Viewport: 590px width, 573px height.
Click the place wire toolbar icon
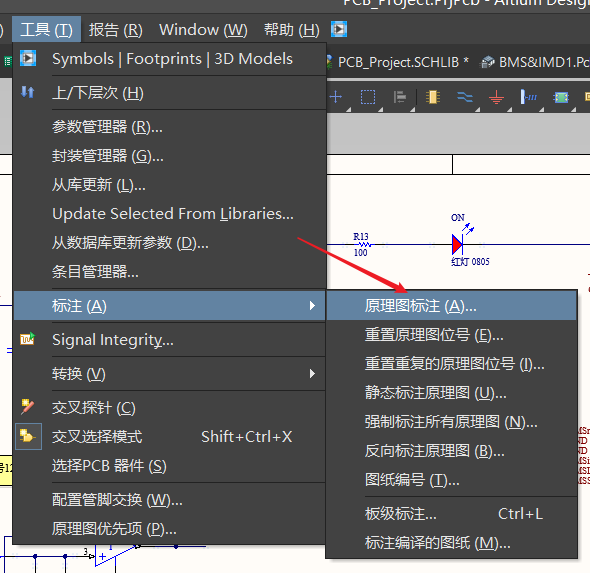465,97
